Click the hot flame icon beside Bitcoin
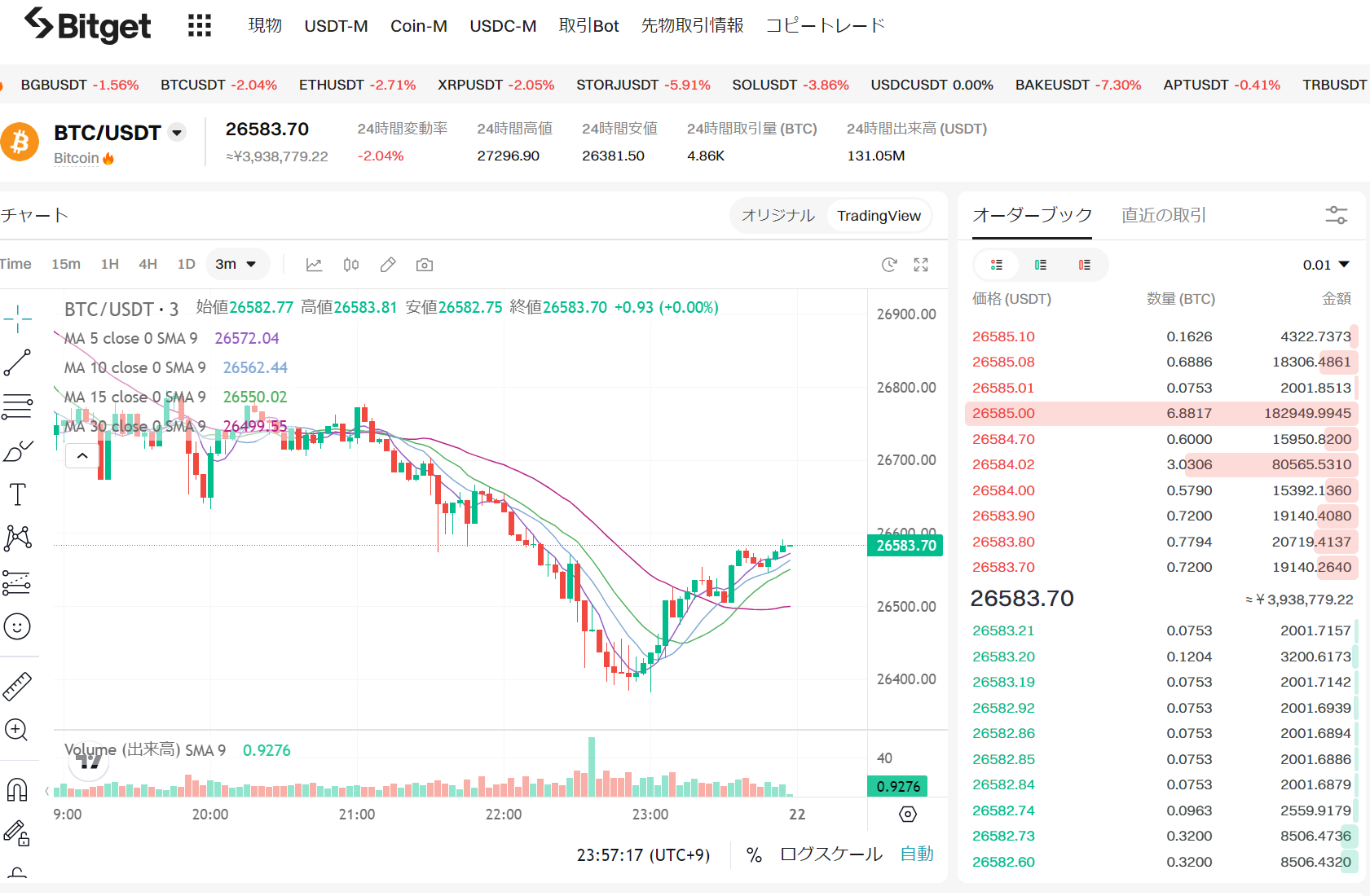The width and height of the screenshot is (1370, 896). coord(108,158)
